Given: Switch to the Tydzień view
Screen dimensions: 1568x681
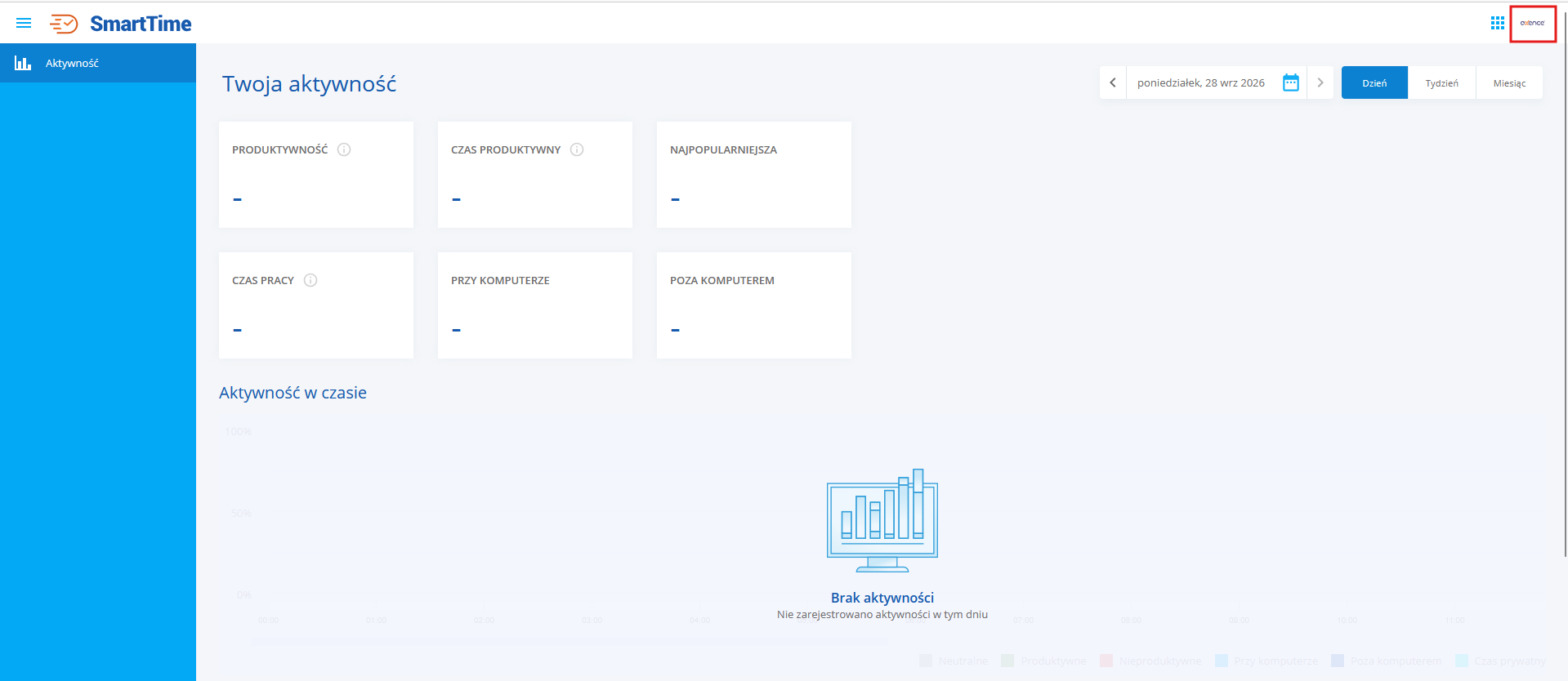Looking at the screenshot, I should click(1441, 82).
